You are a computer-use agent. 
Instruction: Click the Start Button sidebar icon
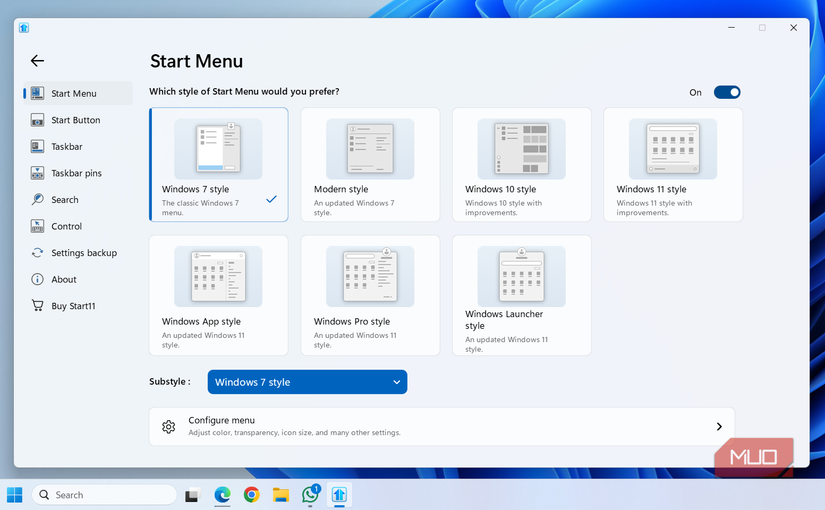click(37, 120)
